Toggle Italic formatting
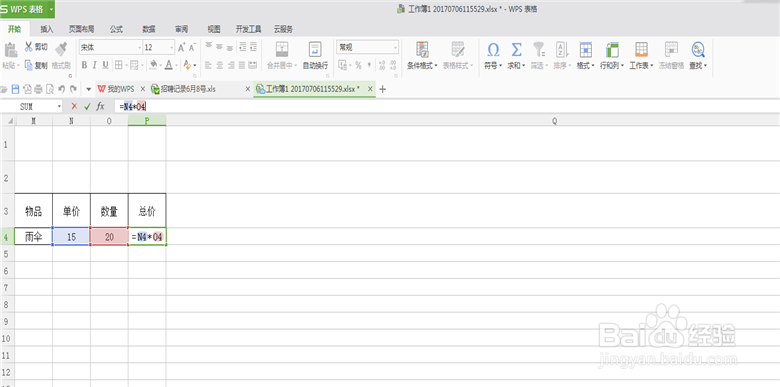 (95, 65)
